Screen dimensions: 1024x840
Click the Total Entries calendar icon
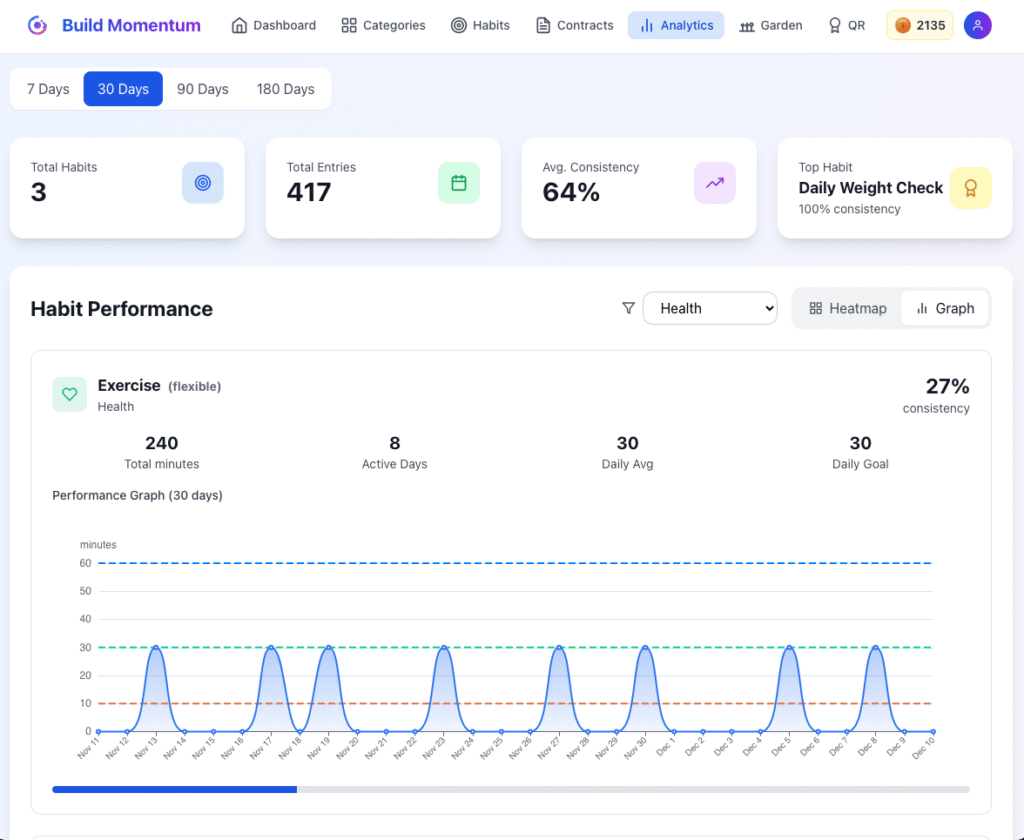[459, 183]
